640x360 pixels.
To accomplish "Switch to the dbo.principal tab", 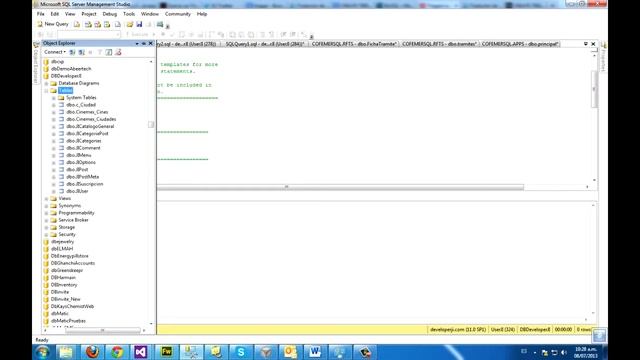I will pos(520,44).
